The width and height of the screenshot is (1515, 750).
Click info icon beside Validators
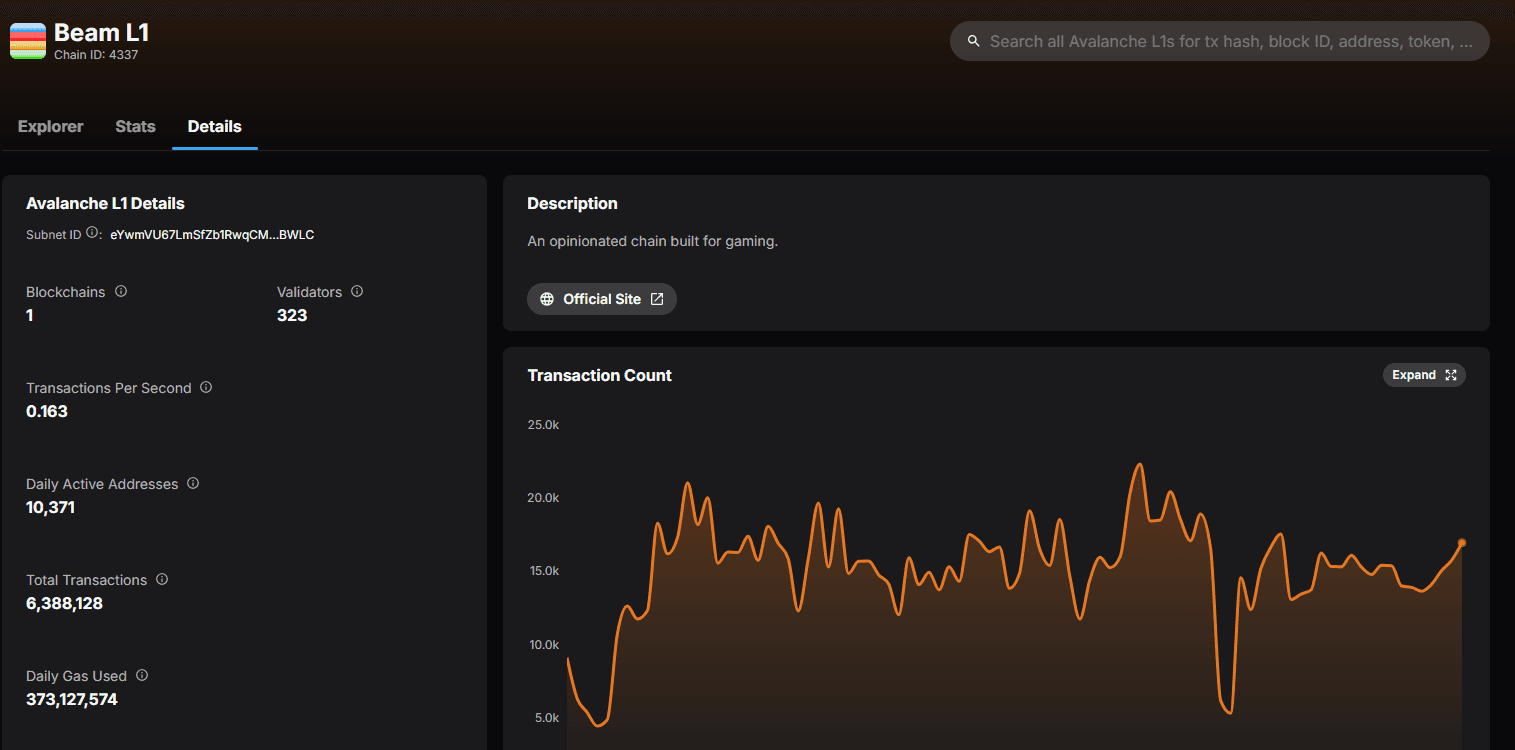(357, 292)
